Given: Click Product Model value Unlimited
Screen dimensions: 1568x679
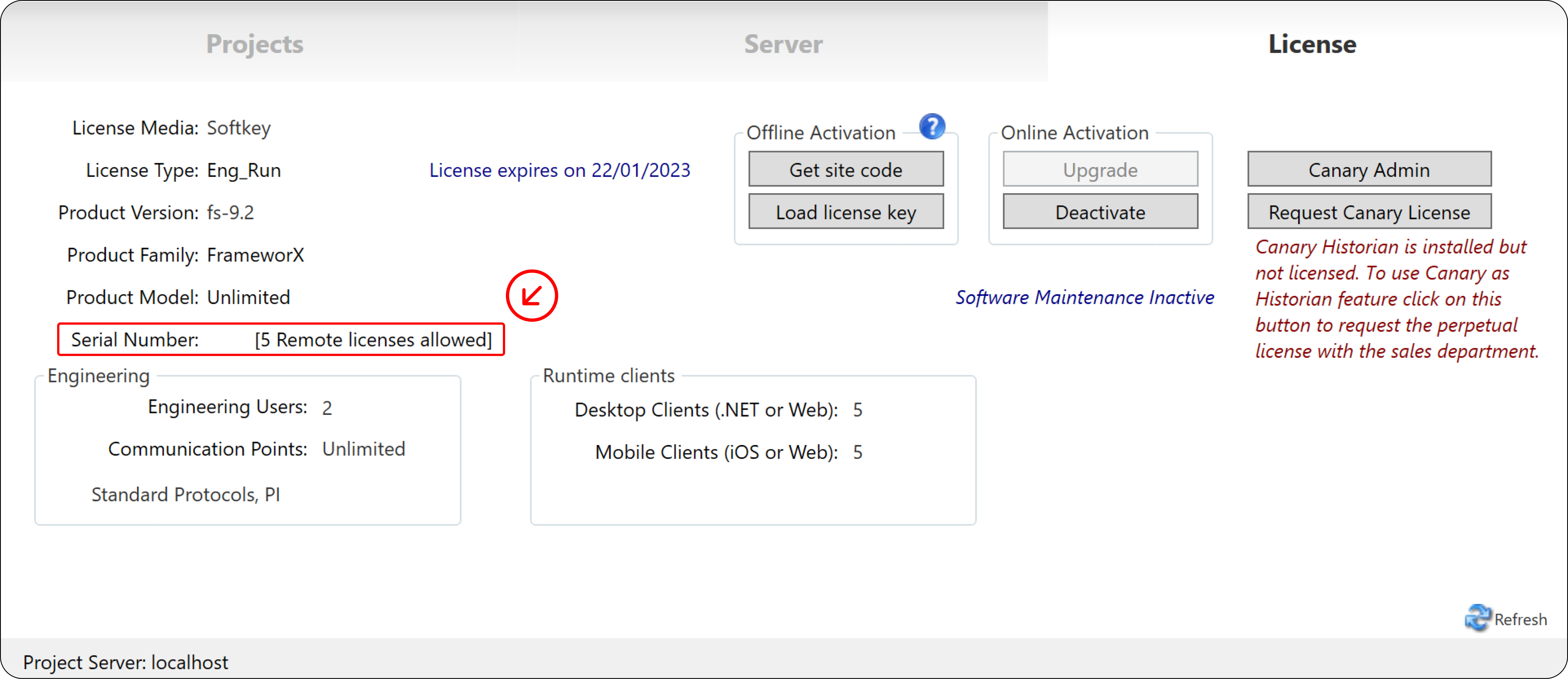Looking at the screenshot, I should coord(248,297).
